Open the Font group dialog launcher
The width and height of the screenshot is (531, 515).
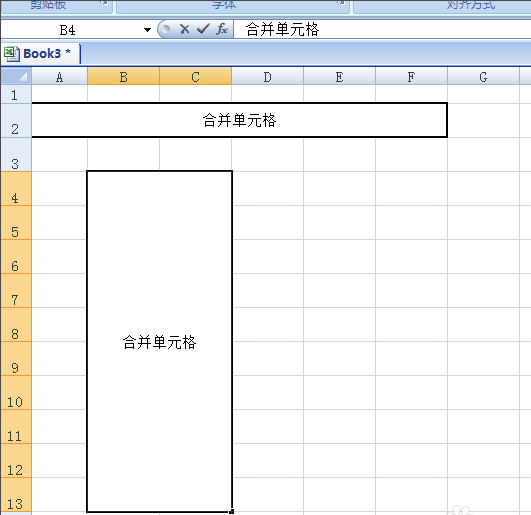[341, 3]
